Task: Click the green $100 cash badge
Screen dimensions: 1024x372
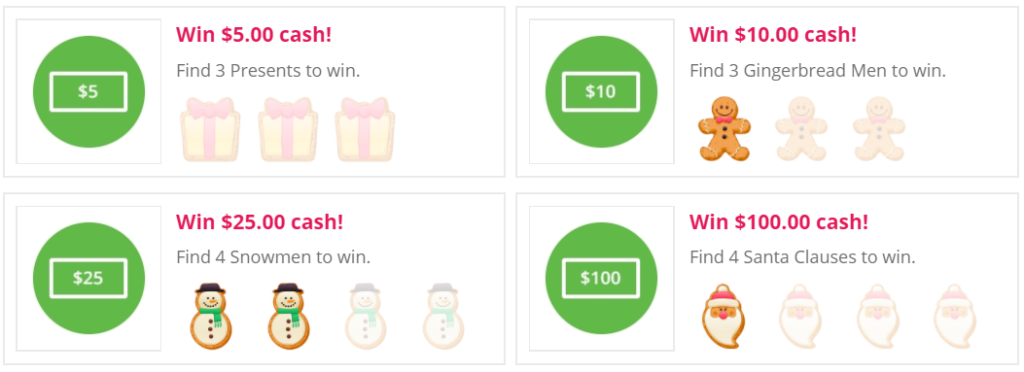Action: pyautogui.click(x=601, y=278)
